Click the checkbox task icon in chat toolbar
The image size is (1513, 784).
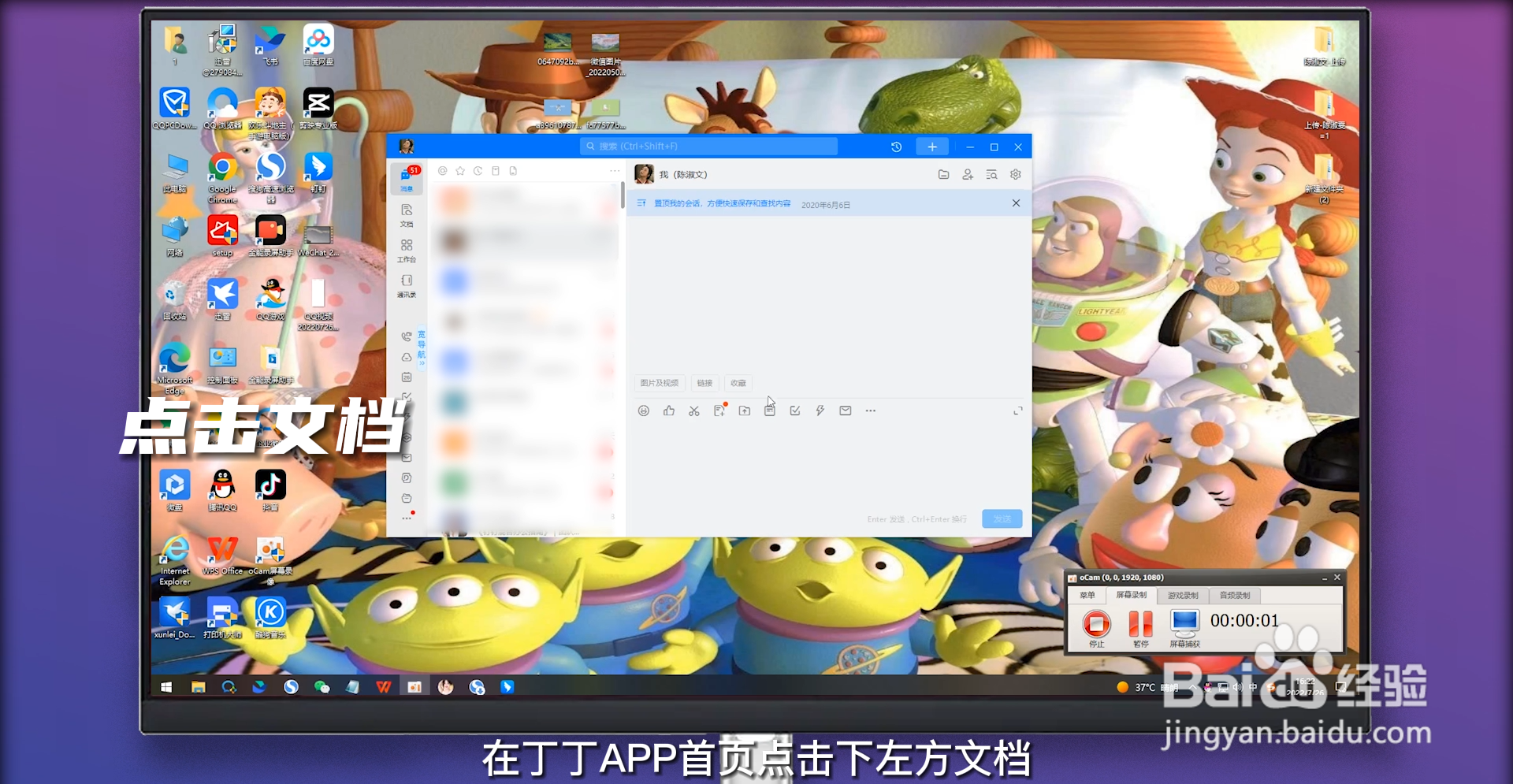coord(795,411)
